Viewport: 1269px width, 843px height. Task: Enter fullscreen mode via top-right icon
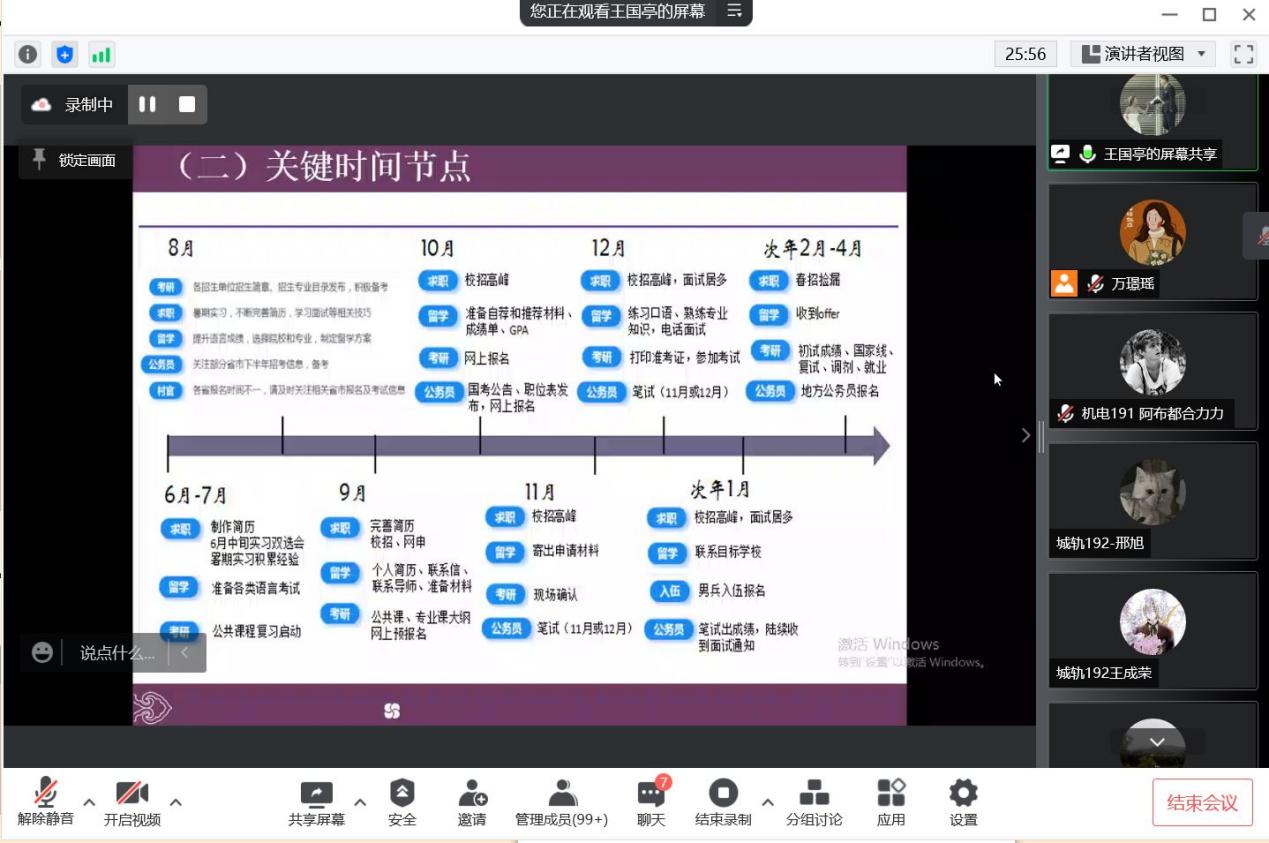pos(1243,54)
